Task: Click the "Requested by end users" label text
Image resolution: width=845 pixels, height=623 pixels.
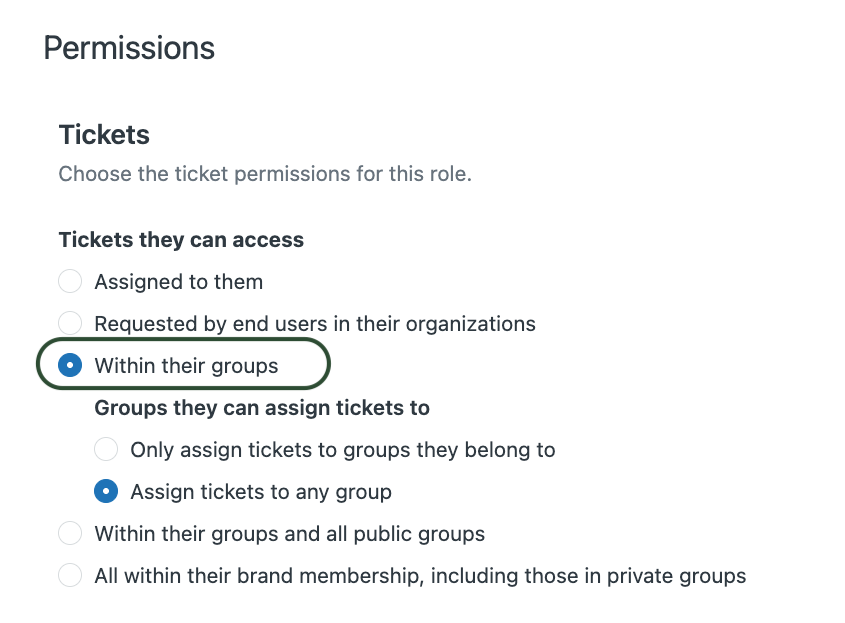Action: pos(314,323)
